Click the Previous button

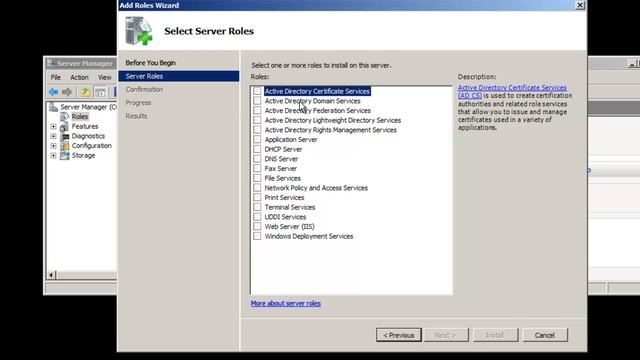pyautogui.click(x=399, y=335)
